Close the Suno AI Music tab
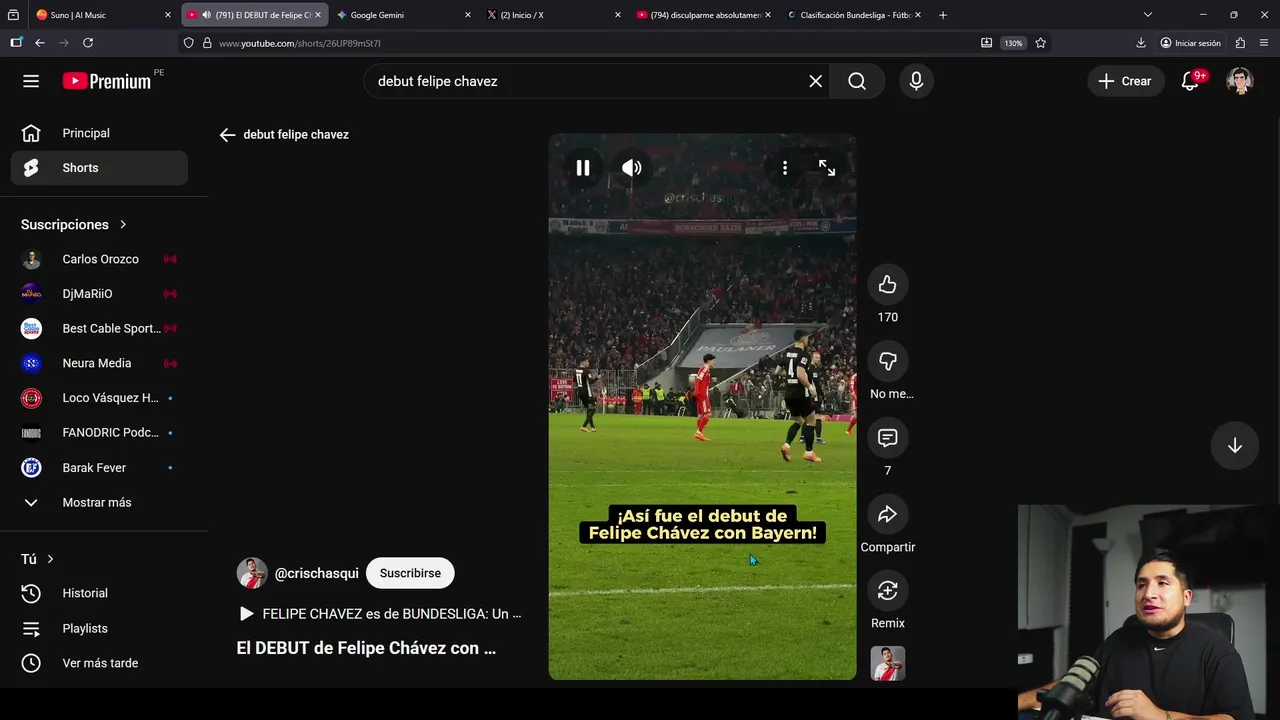Viewport: 1280px width, 720px height. coord(167,15)
